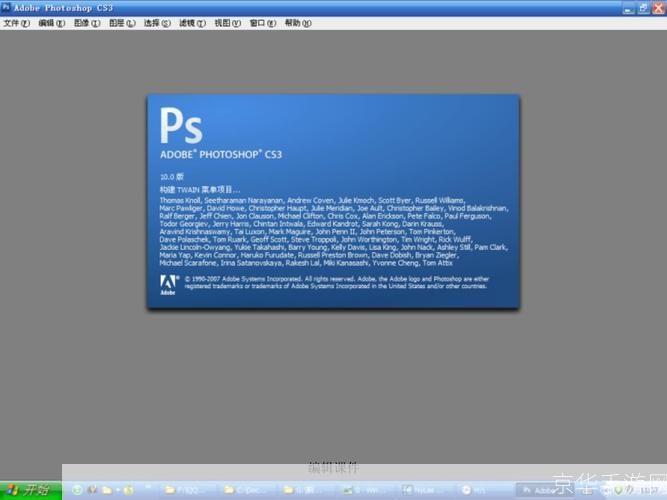Open the 图层(L) menu
The width and height of the screenshot is (667, 500).
point(122,23)
